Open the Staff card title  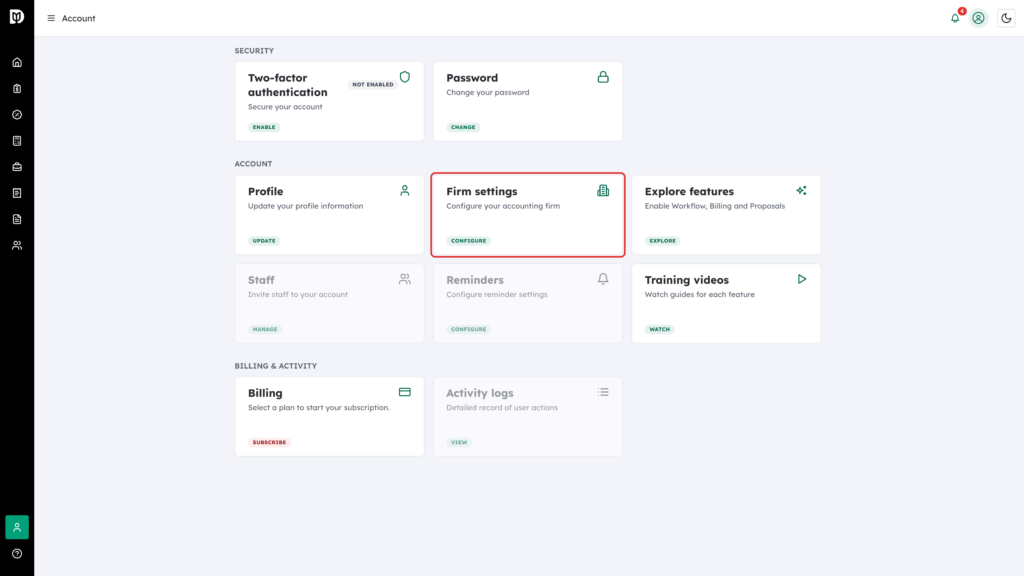pos(261,280)
